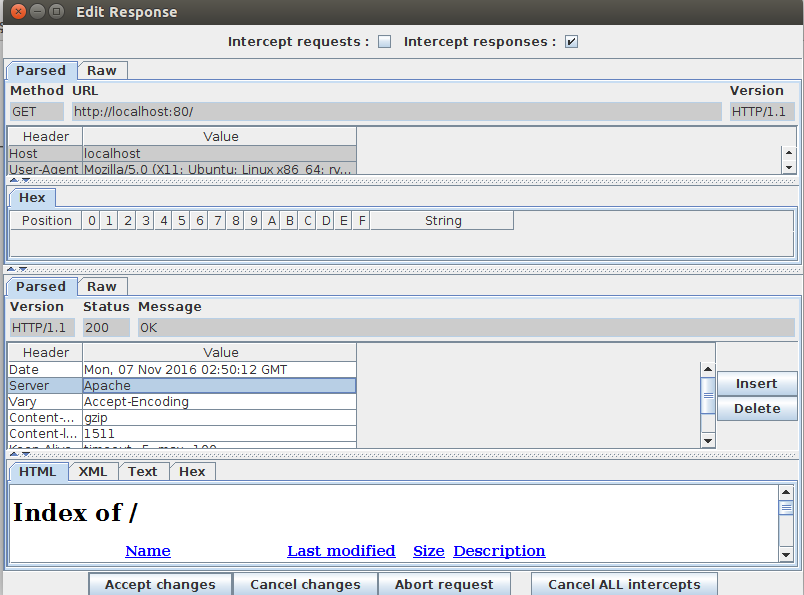Close the Edit Response window
Viewport: 804px width, 595px height.
pyautogui.click(x=18, y=11)
